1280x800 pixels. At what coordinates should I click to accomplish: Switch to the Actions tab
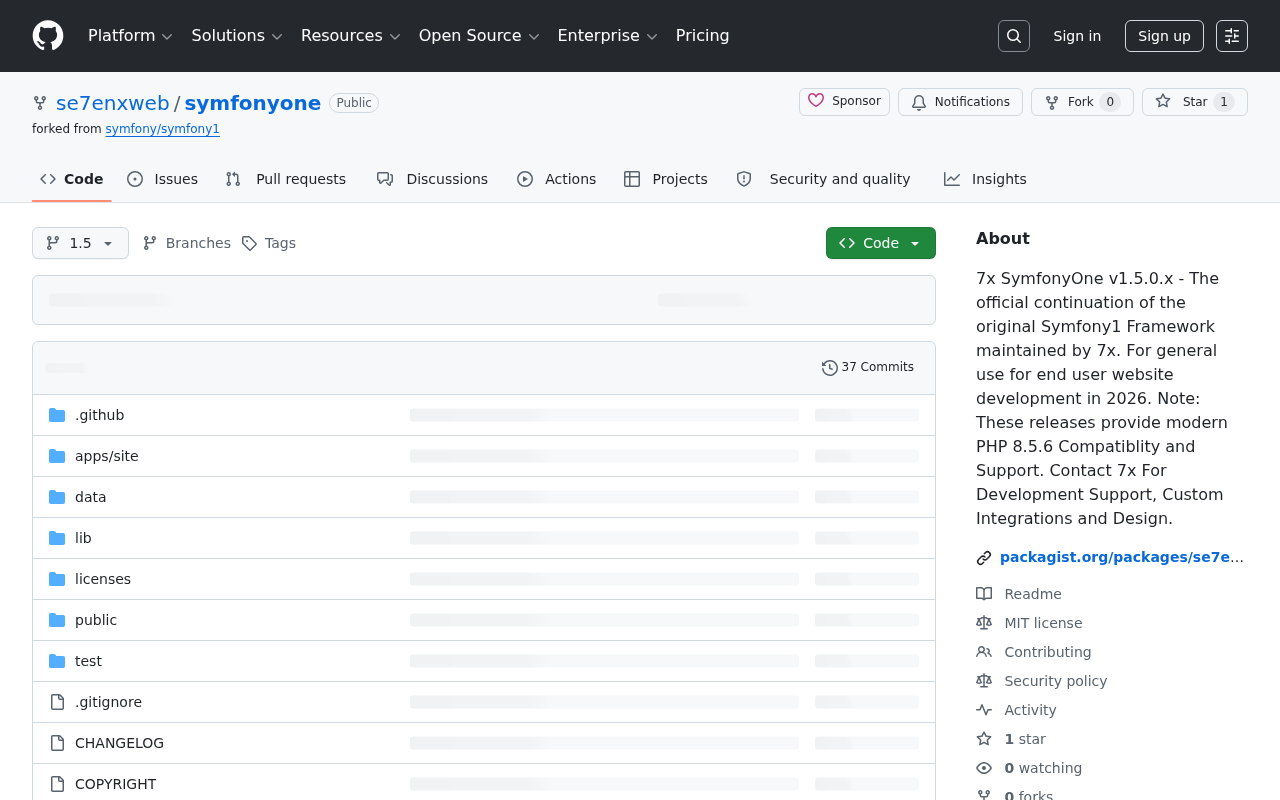point(556,179)
